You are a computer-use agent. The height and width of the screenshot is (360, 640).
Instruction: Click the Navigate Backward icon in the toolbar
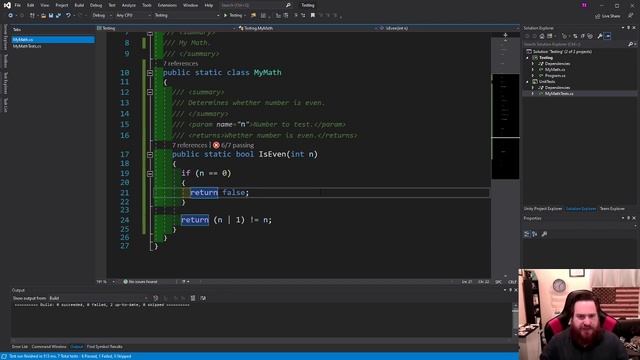(10, 16)
